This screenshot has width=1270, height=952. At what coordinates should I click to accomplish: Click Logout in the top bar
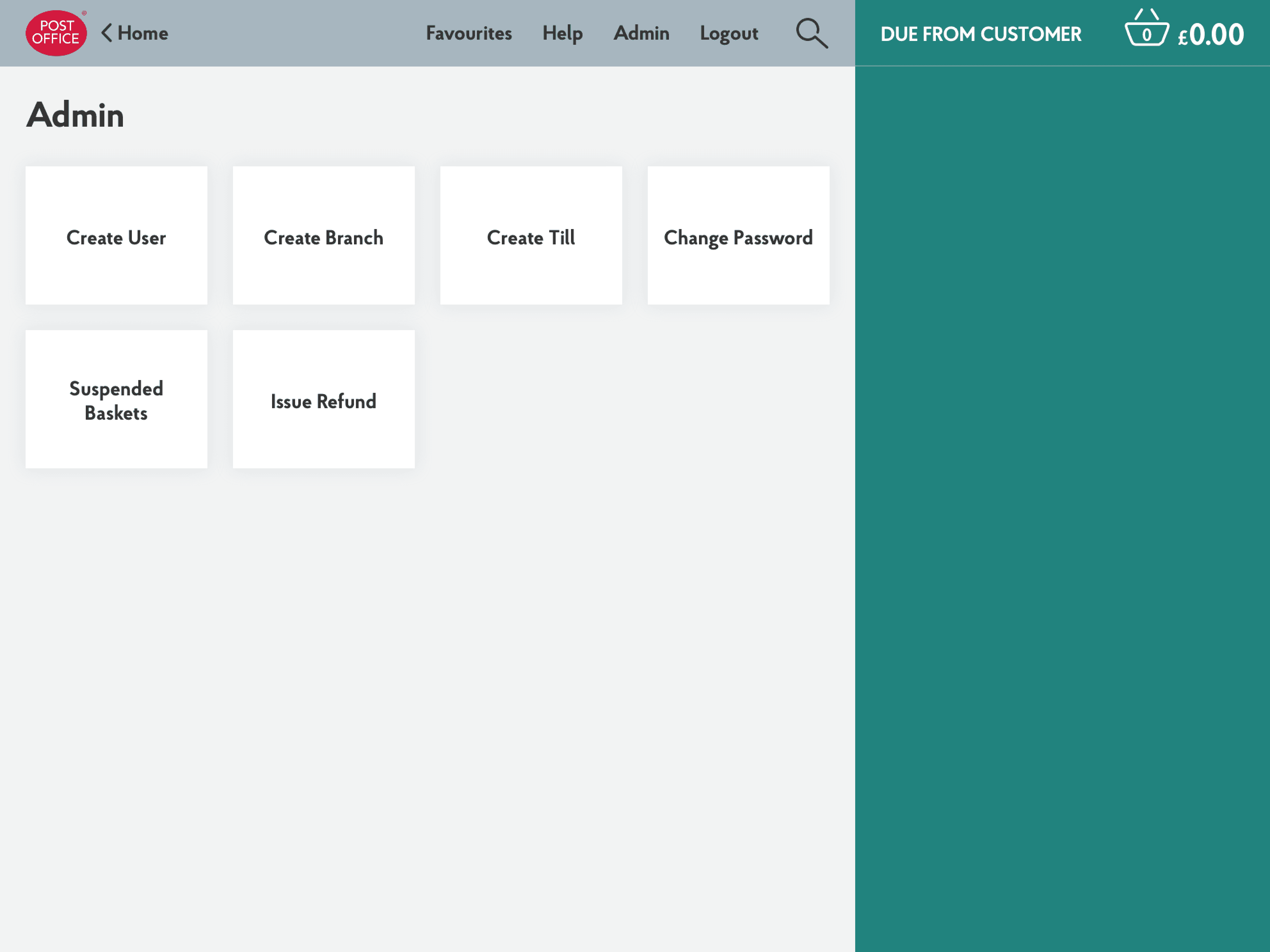coord(728,33)
